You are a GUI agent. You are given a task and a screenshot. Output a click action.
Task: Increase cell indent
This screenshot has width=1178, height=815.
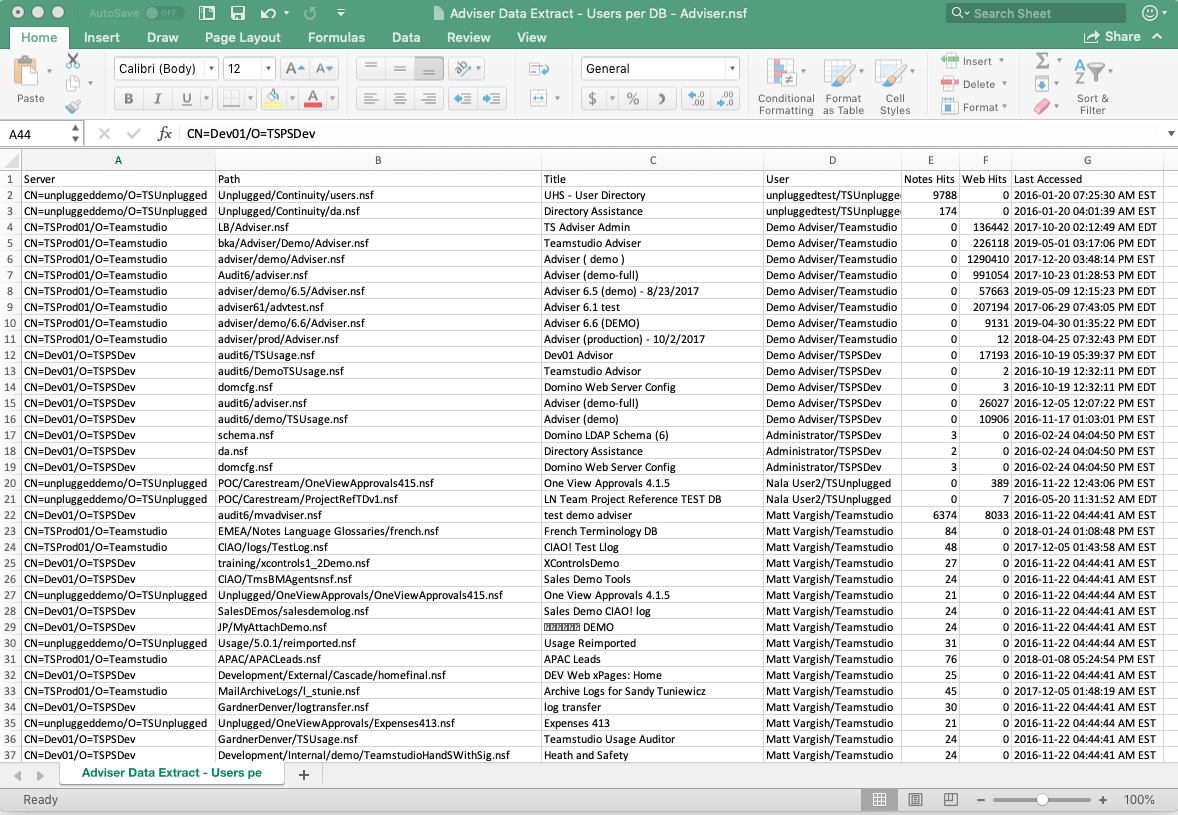pyautogui.click(x=491, y=98)
